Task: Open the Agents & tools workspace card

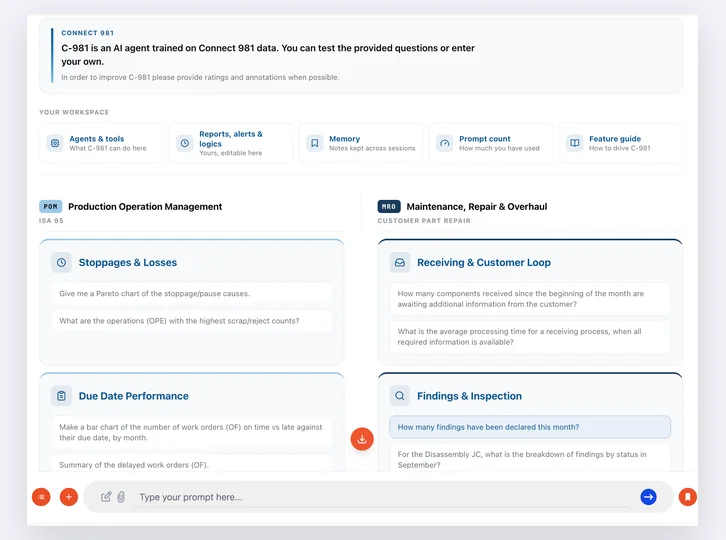Action: pyautogui.click(x=101, y=143)
